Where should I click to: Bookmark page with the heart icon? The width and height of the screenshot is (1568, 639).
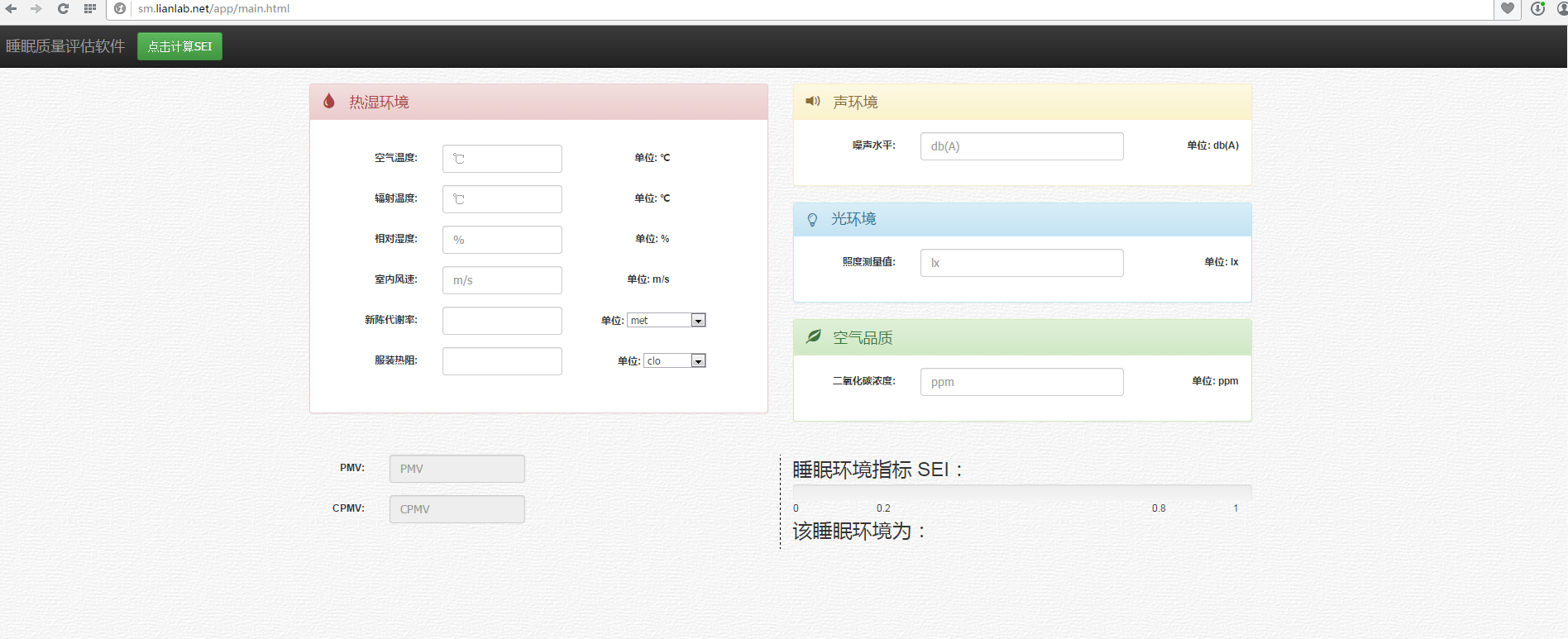point(1508,8)
